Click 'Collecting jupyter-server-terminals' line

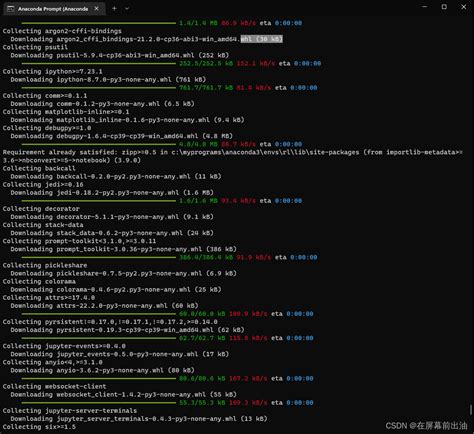70,411
